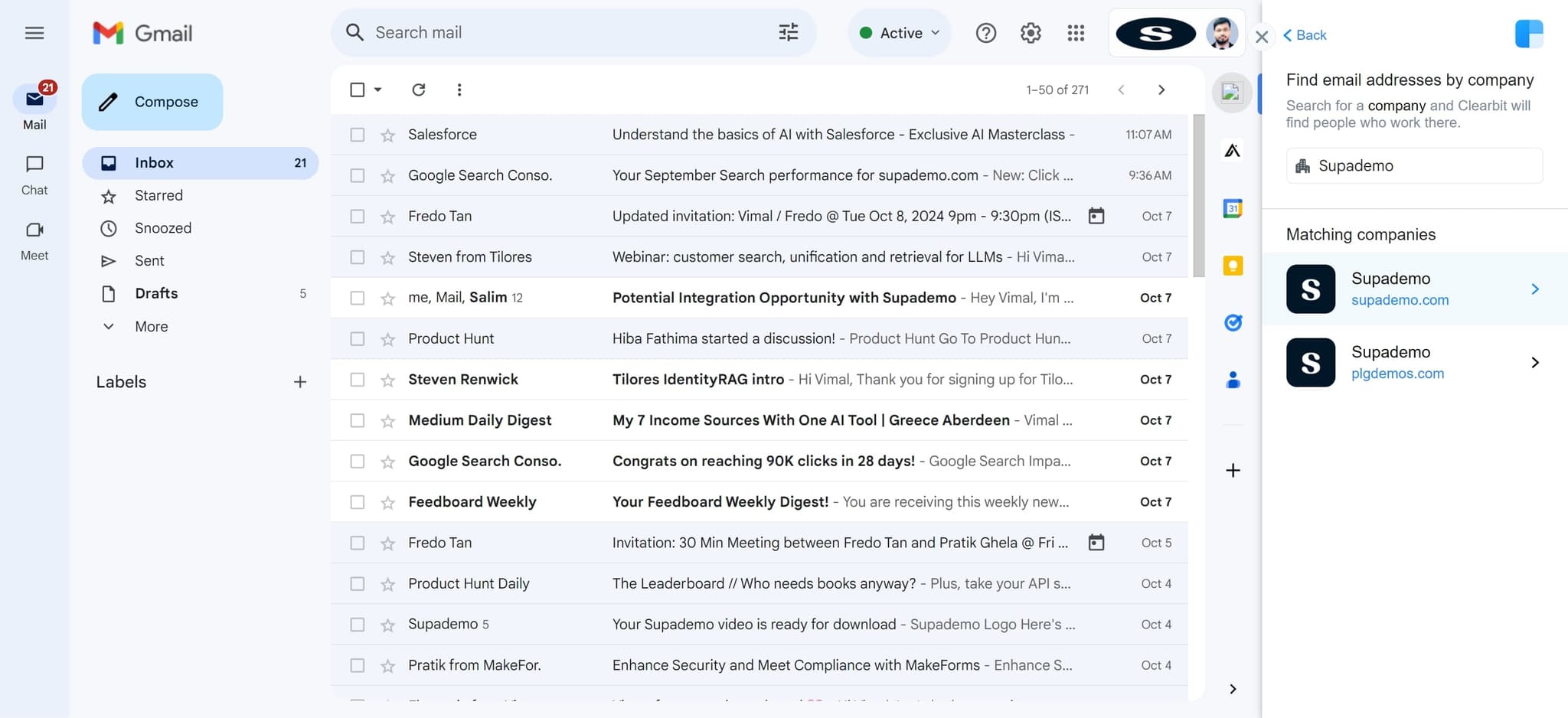Open the Drafts folder
Screen dimensions: 1568x718
[156, 293]
